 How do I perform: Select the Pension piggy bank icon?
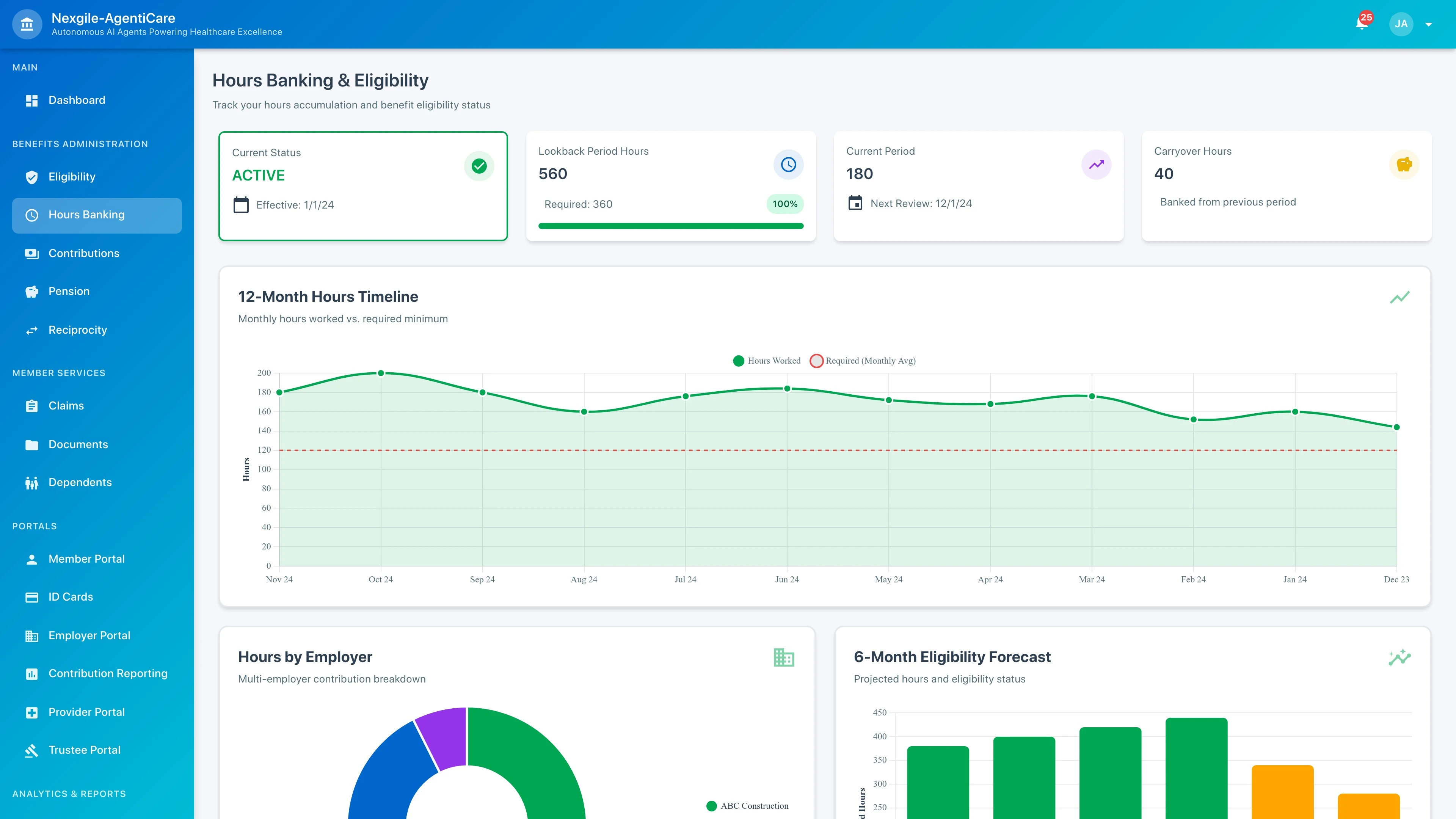[31, 291]
